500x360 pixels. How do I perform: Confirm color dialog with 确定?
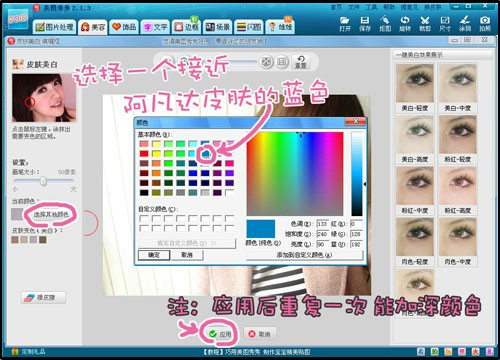coord(154,255)
